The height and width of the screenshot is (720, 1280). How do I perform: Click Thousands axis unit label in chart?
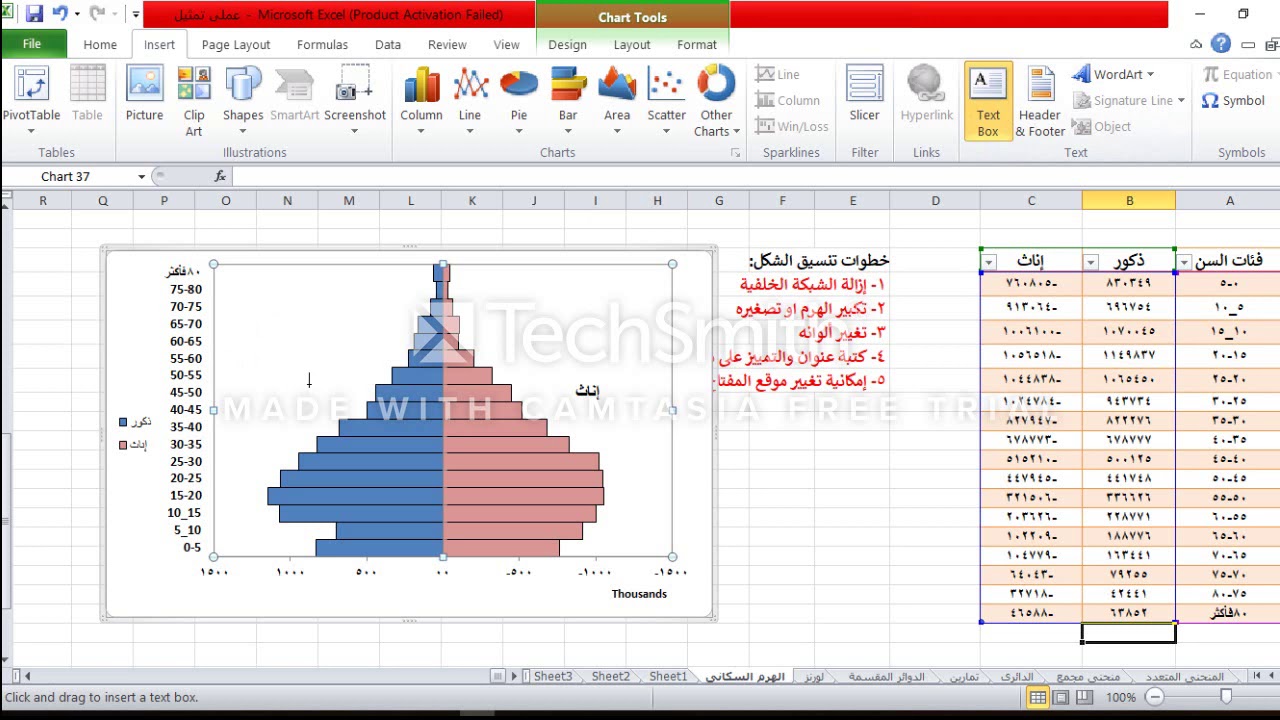click(639, 594)
